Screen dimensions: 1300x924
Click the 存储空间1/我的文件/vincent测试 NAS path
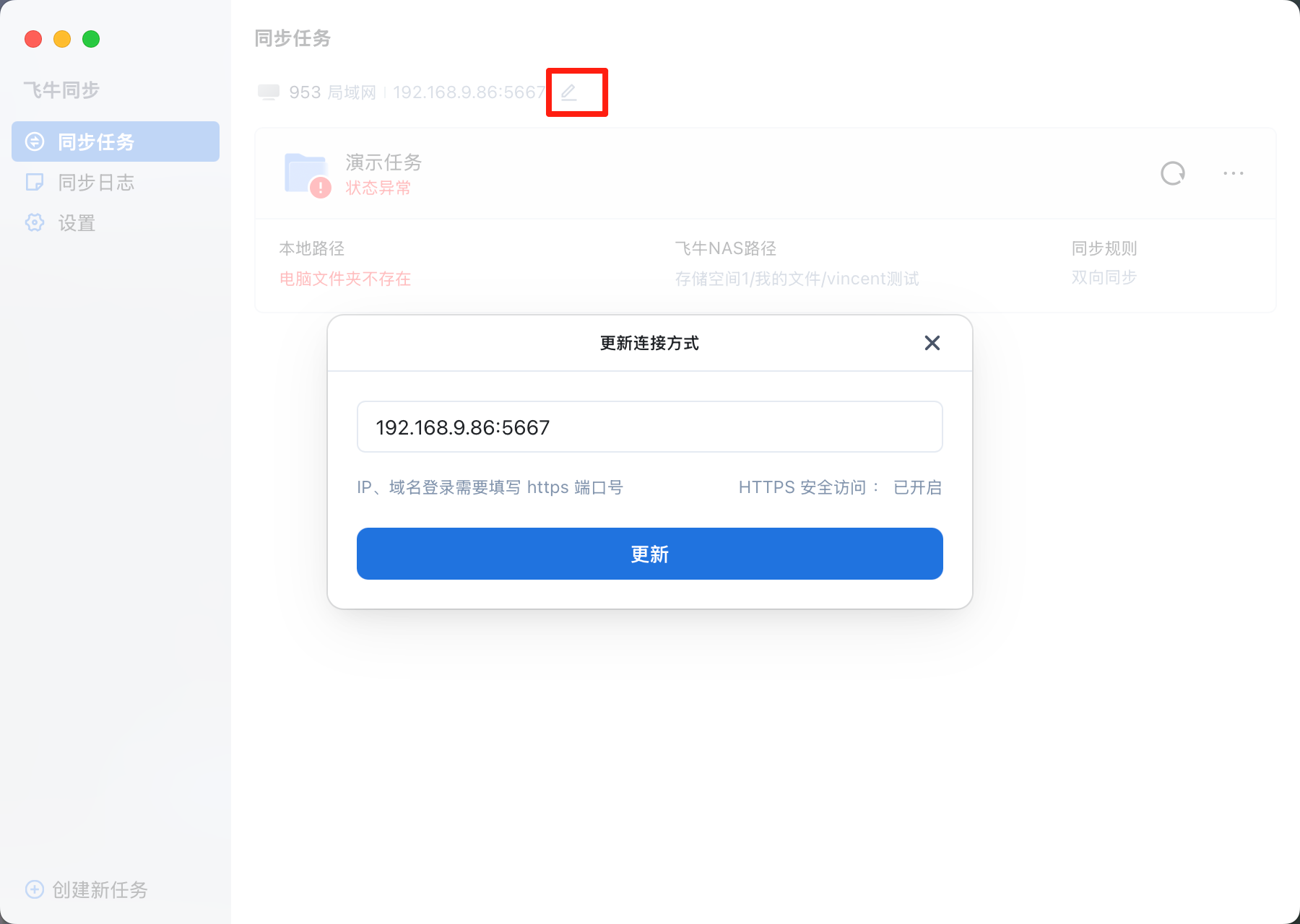[x=797, y=279]
